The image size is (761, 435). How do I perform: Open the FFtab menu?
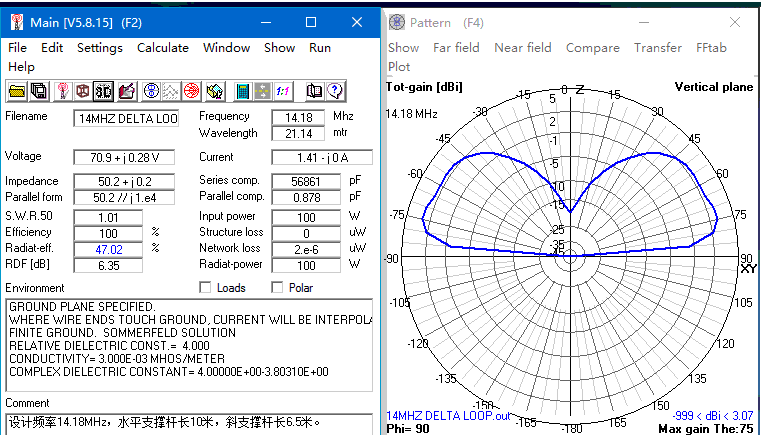[711, 48]
